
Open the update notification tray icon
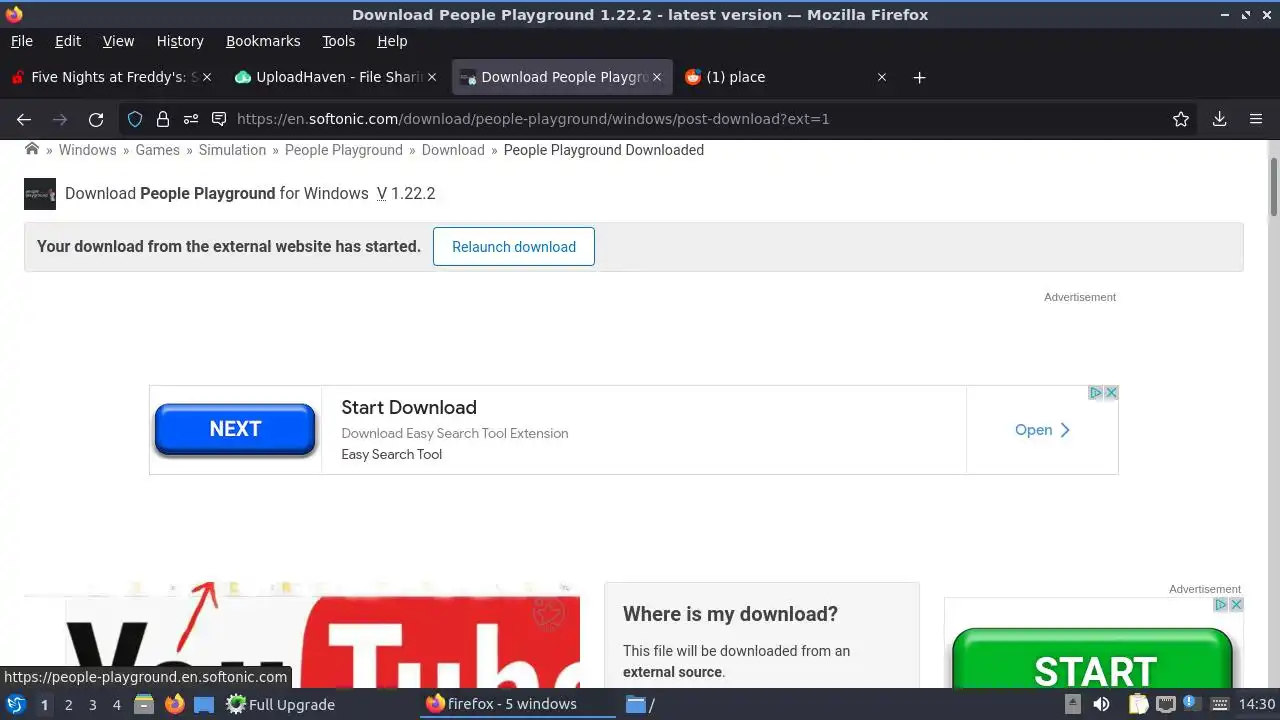[1191, 703]
